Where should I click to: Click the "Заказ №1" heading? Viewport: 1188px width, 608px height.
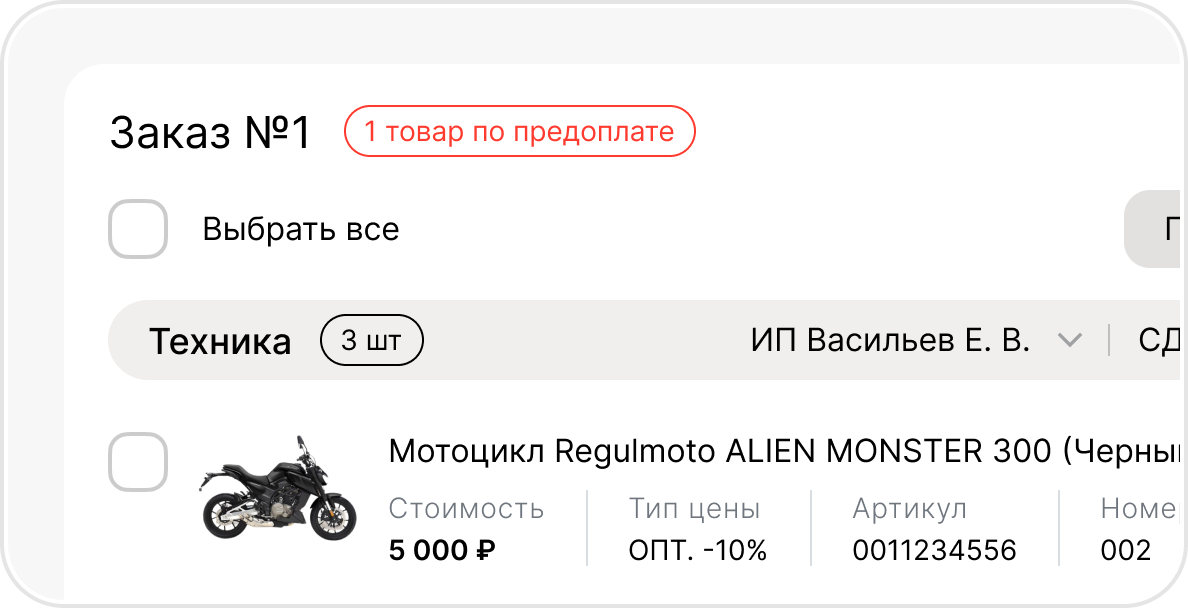click(x=211, y=134)
